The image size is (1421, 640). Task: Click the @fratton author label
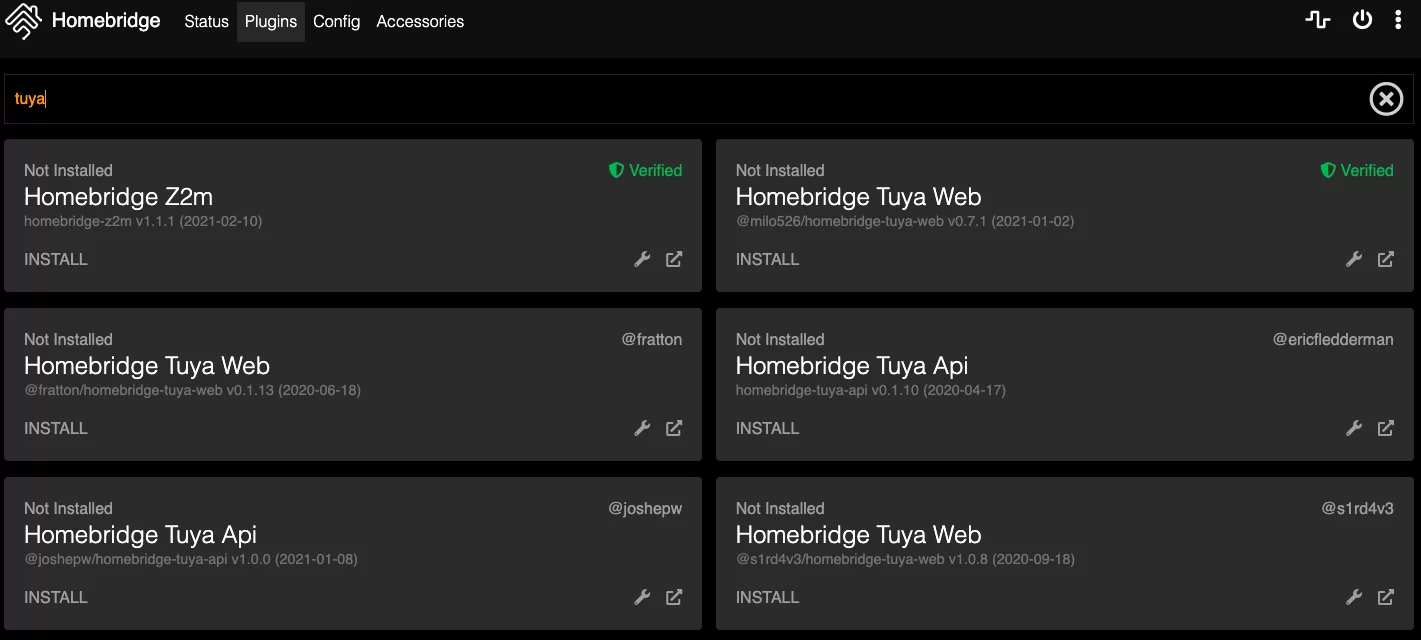point(652,339)
